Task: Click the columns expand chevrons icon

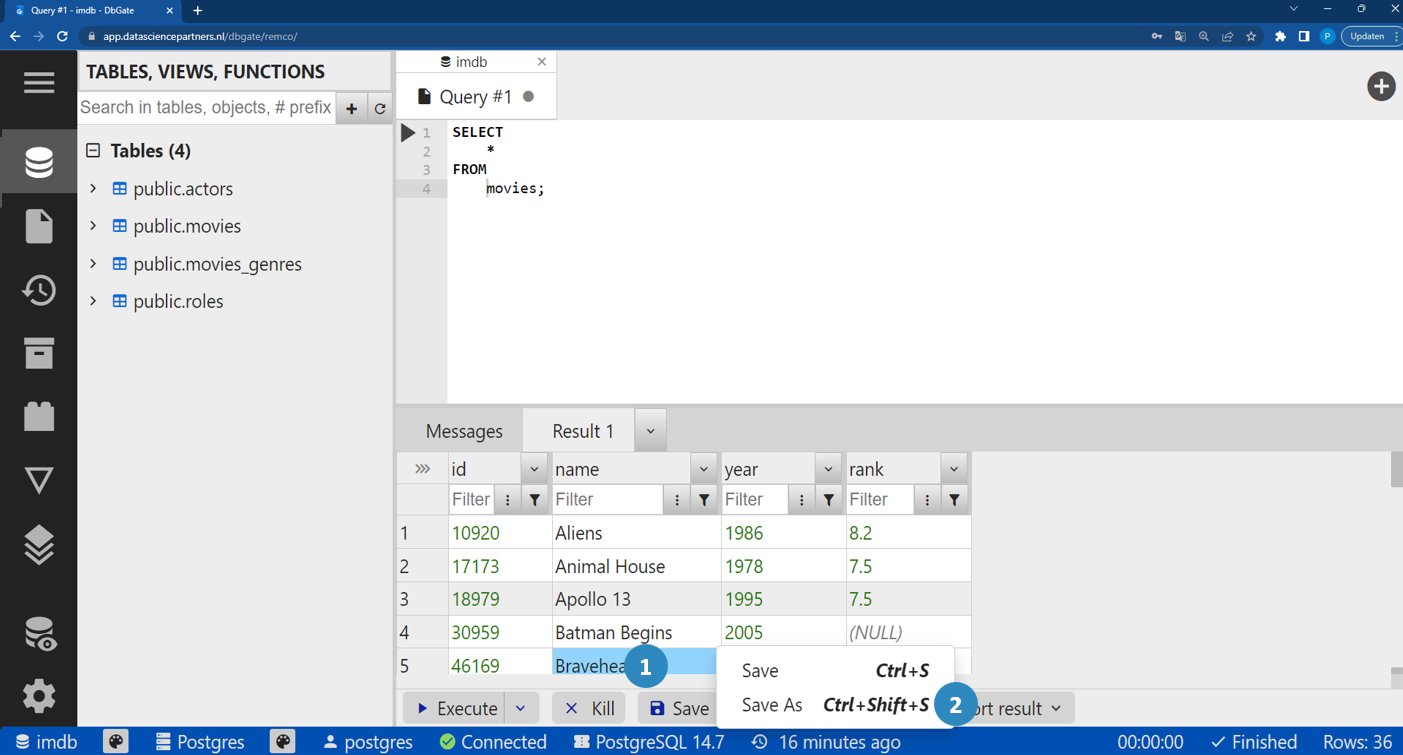Action: pos(422,468)
